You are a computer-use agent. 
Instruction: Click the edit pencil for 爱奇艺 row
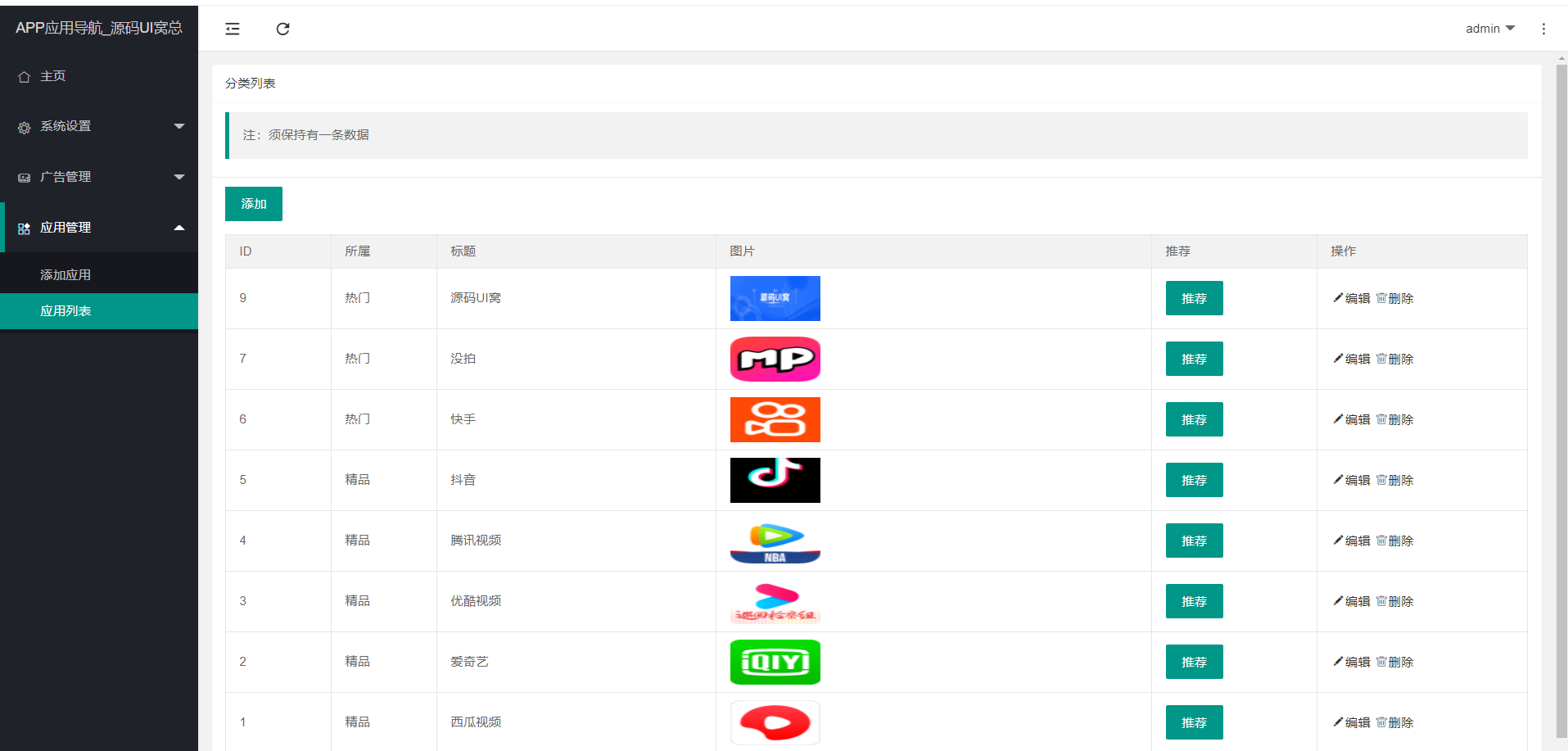pyautogui.click(x=1338, y=662)
